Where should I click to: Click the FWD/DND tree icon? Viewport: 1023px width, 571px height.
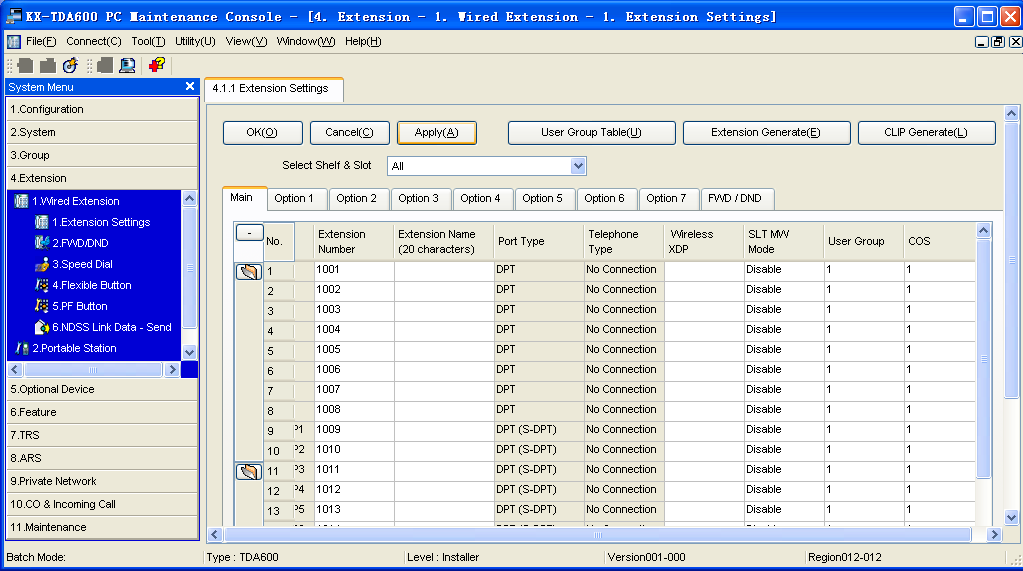(42, 243)
